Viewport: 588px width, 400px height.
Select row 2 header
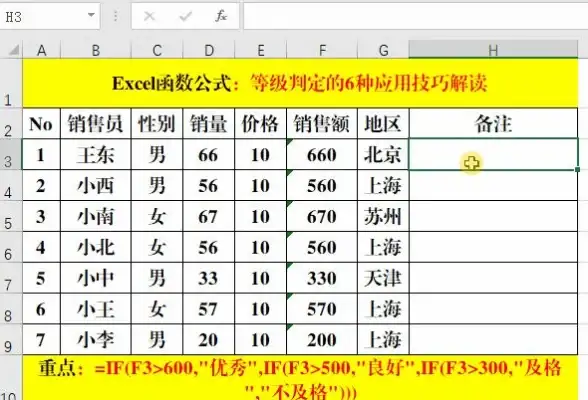pyautogui.click(x=11, y=123)
